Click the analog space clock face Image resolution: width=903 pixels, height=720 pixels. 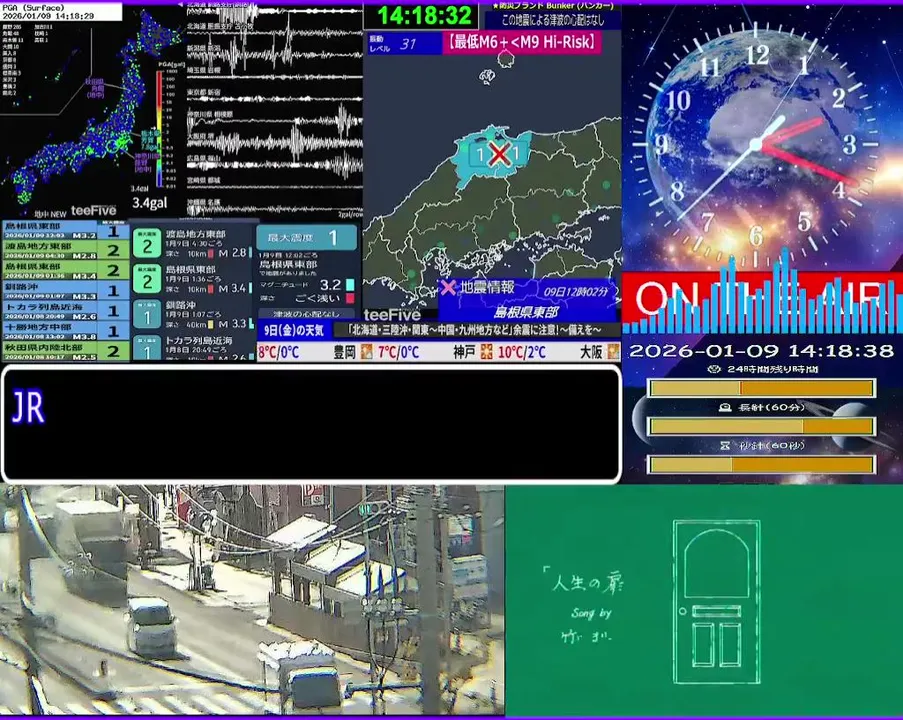[x=757, y=144]
